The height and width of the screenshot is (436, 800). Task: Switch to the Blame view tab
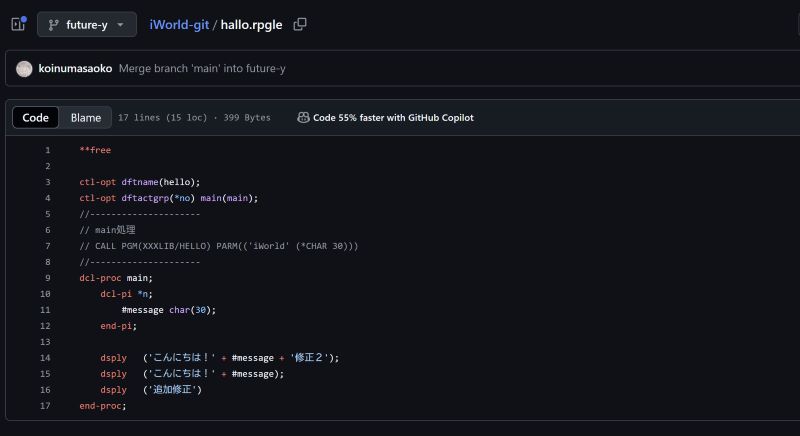[86, 117]
